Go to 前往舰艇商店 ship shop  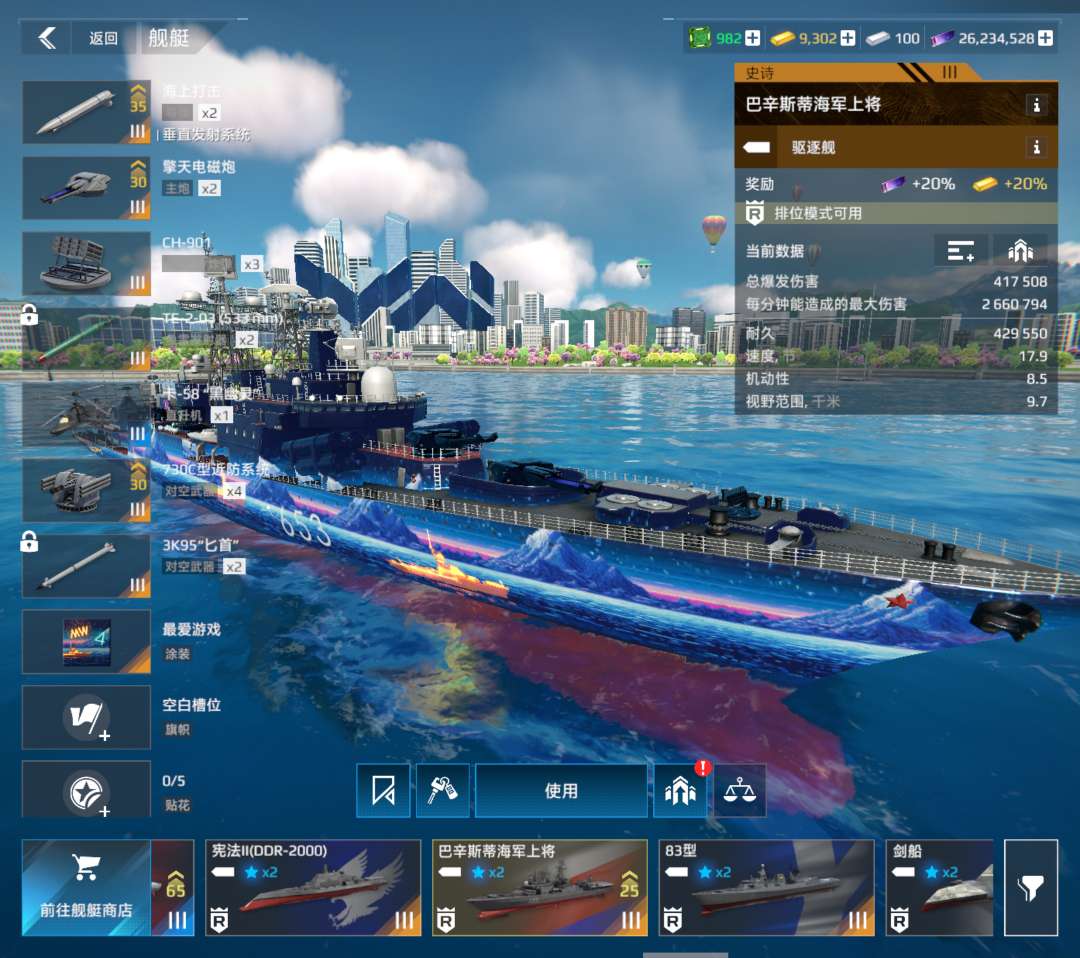click(86, 887)
